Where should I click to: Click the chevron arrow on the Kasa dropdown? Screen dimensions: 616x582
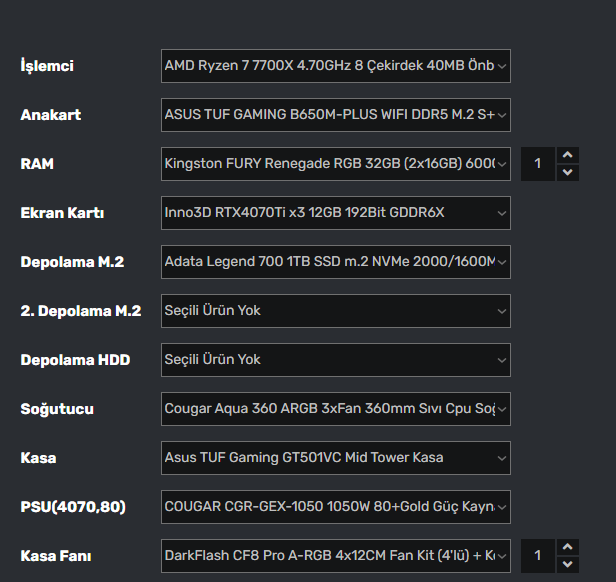(502, 458)
